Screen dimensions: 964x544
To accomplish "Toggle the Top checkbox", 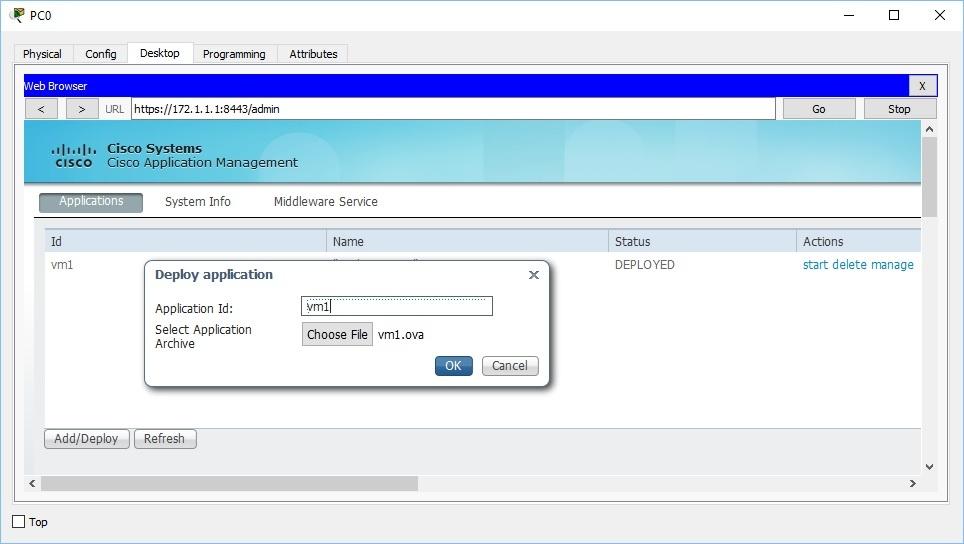I will click(x=19, y=522).
